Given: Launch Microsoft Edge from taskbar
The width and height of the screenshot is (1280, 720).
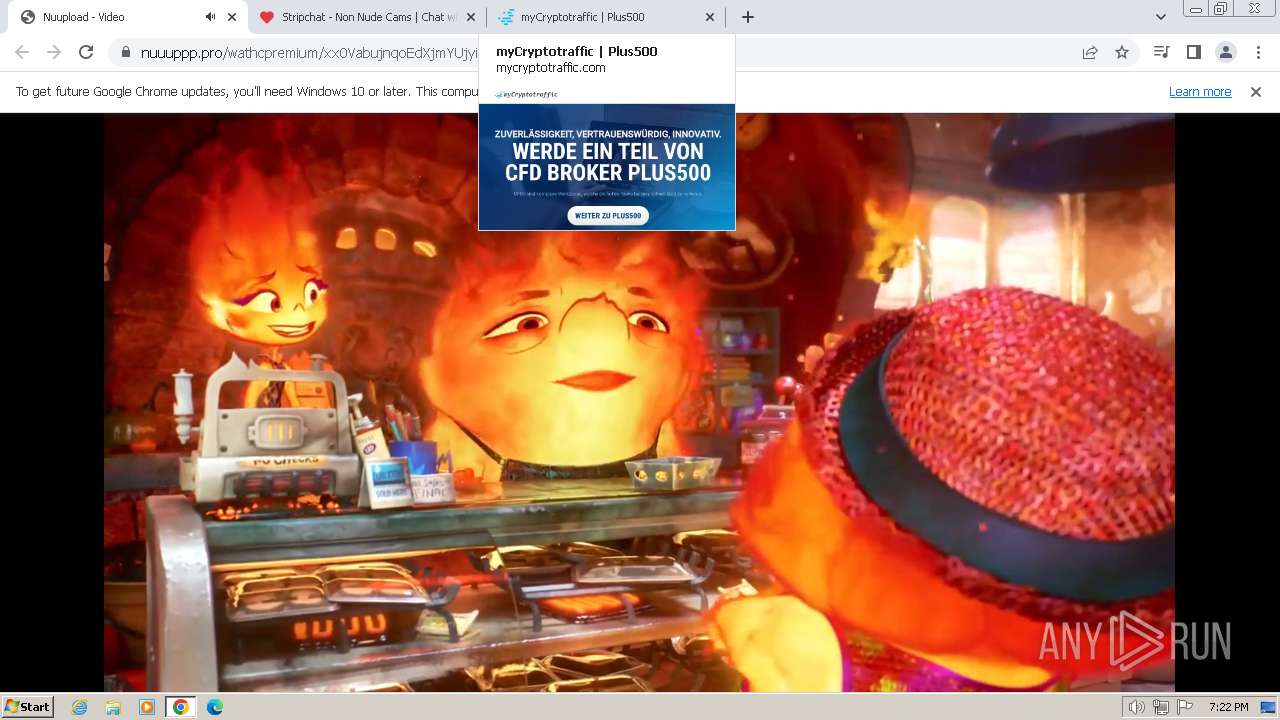Looking at the screenshot, I should pyautogui.click(x=215, y=707).
